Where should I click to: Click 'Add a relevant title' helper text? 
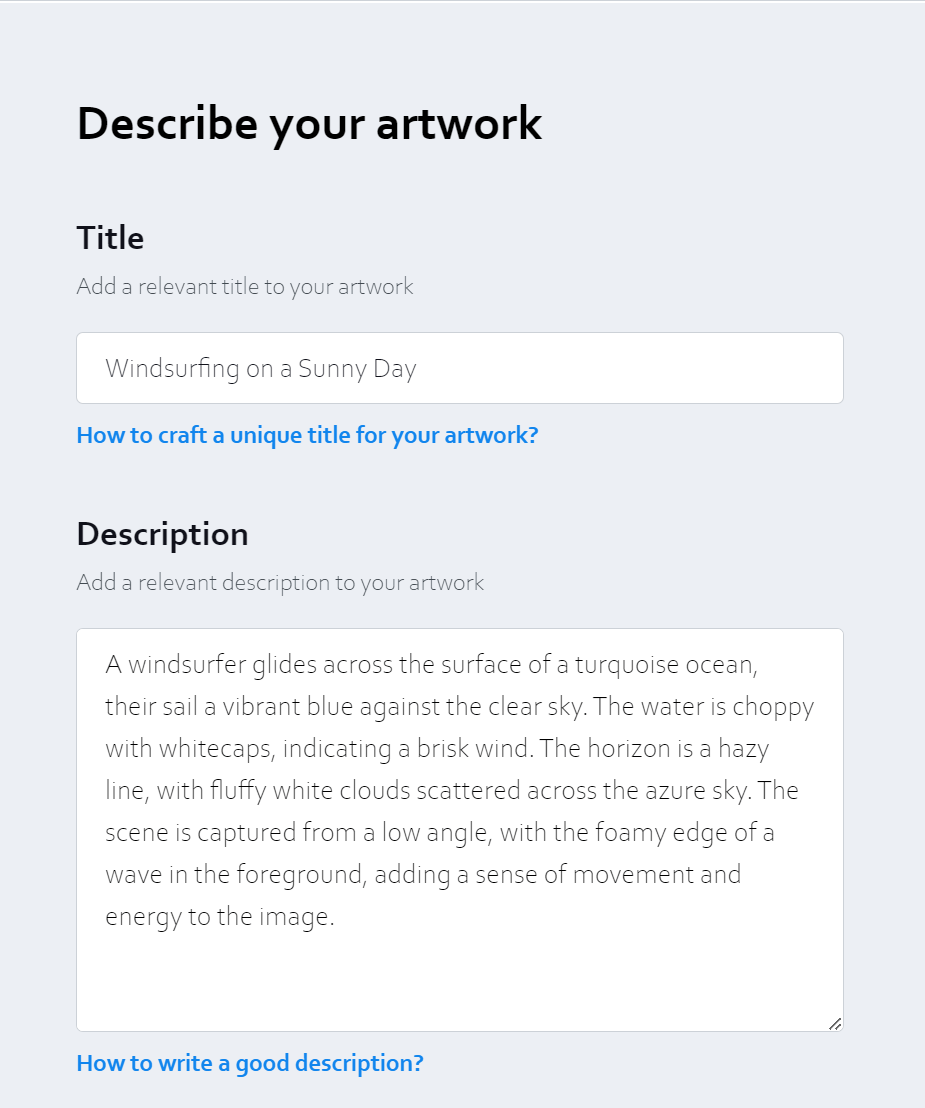click(x=244, y=287)
